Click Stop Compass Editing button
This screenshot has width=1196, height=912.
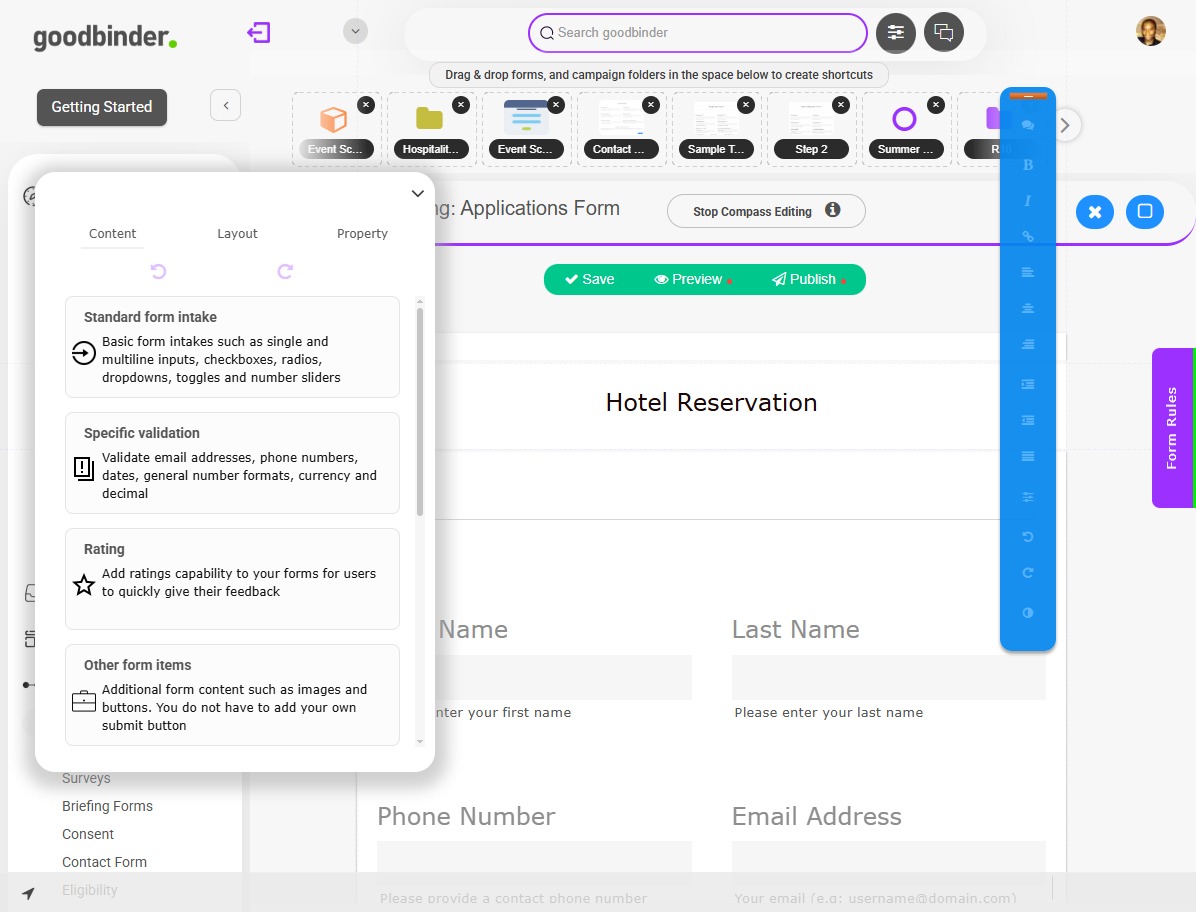tap(765, 211)
